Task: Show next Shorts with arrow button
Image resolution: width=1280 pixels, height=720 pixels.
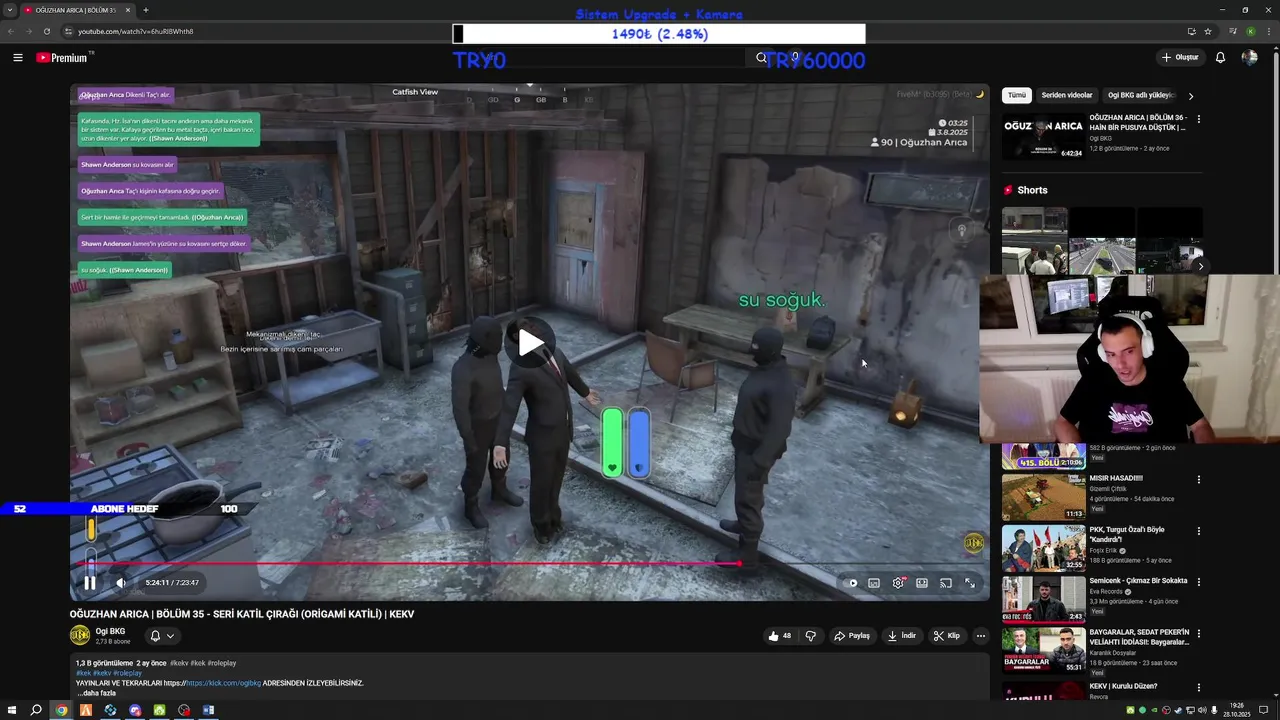Action: tap(1200, 266)
